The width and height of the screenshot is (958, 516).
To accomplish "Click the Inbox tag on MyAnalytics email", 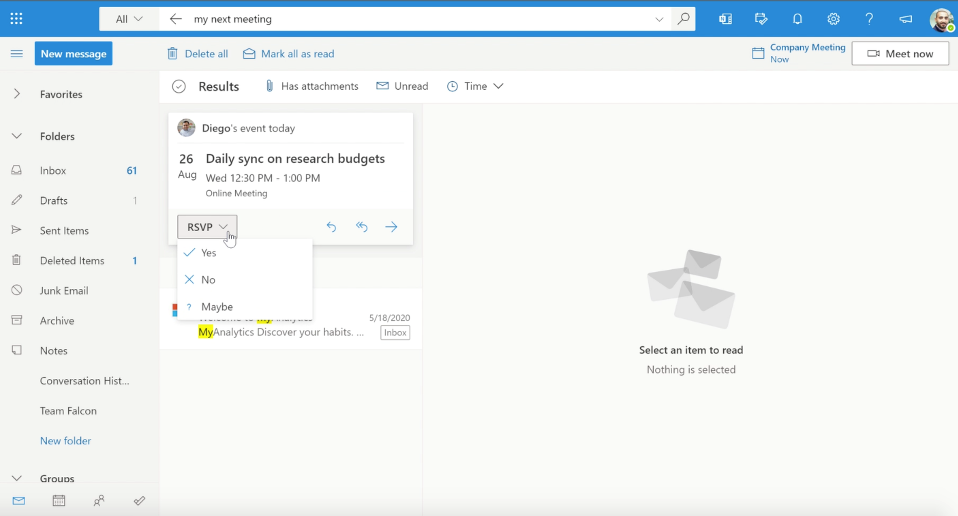I will [395, 333].
